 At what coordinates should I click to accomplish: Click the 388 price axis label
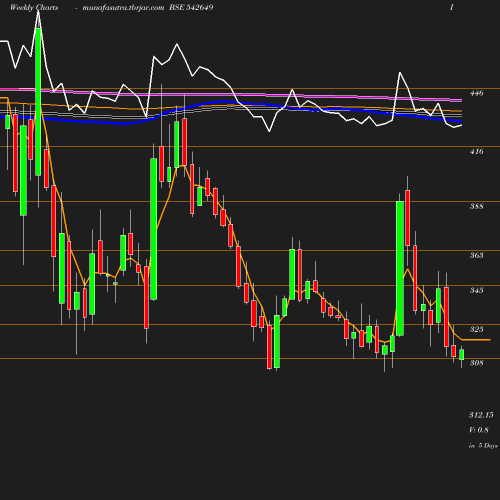[476, 206]
